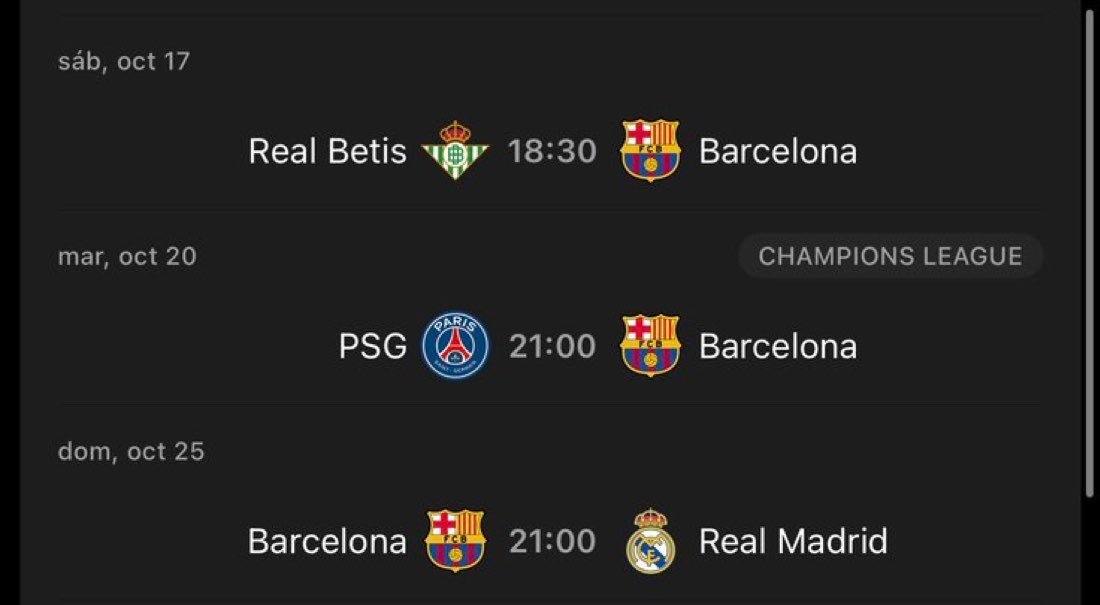The image size is (1100, 605).
Task: Click the 21:00 time of PSG match
Action: point(552,346)
